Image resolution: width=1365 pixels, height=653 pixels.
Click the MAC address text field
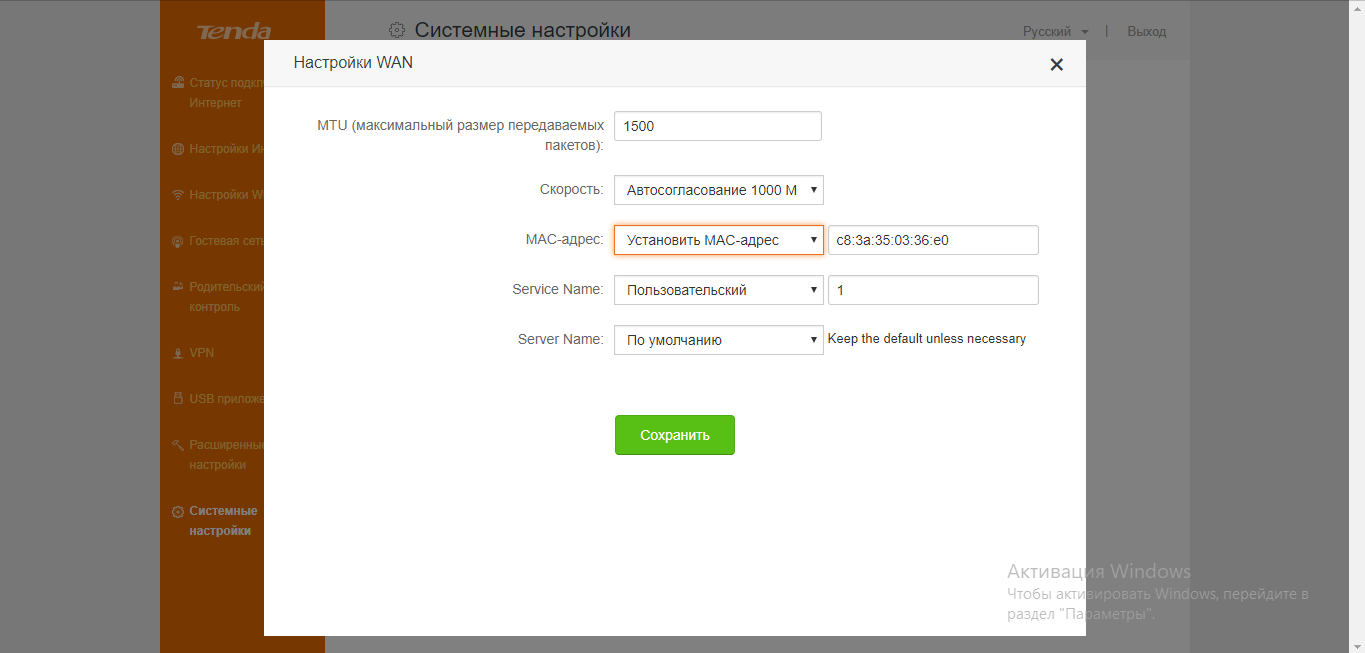tap(933, 240)
